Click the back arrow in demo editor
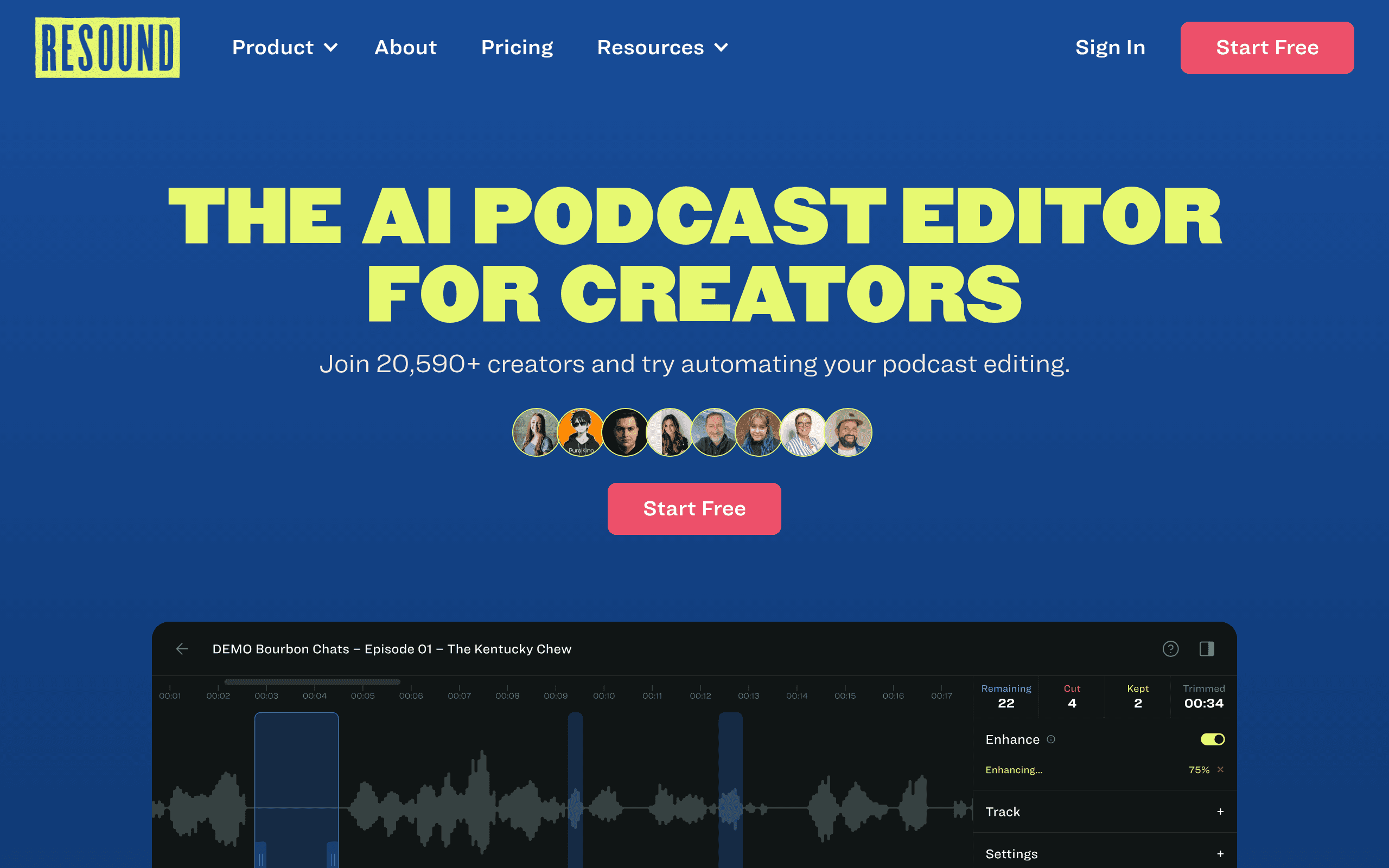1389x868 pixels. (x=182, y=649)
